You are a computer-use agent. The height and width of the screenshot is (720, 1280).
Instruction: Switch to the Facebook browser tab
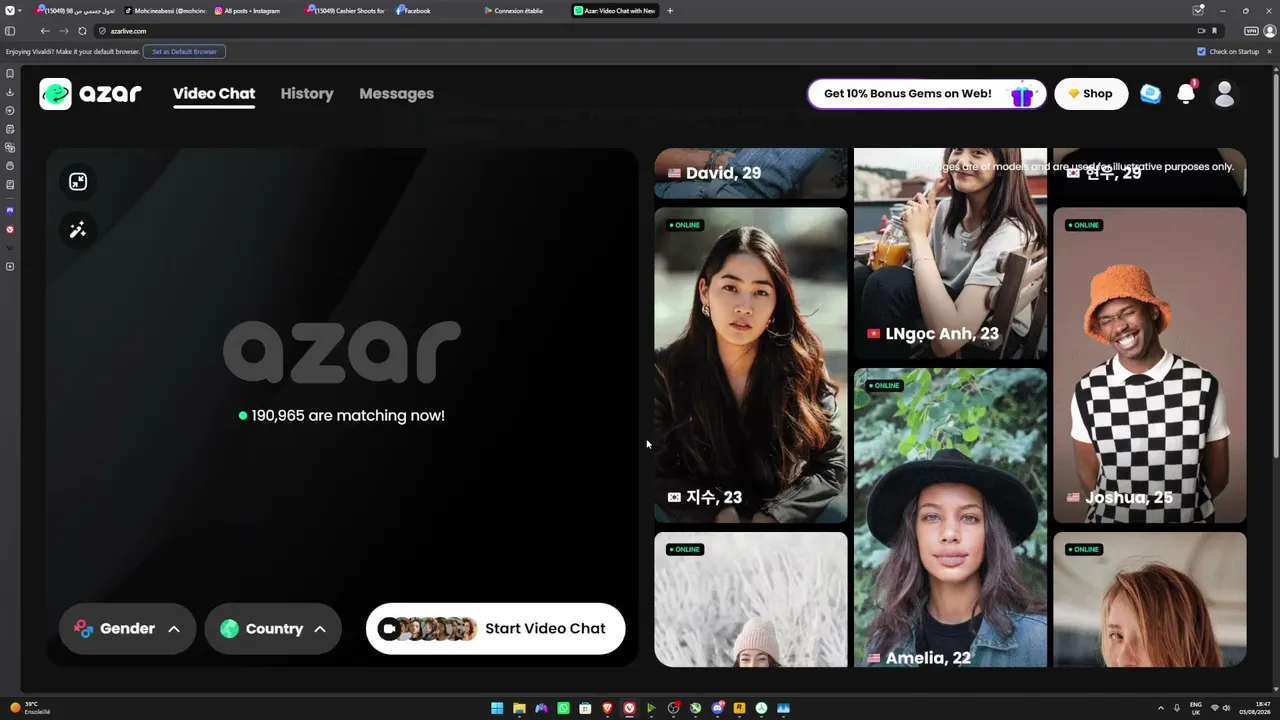click(x=433, y=11)
